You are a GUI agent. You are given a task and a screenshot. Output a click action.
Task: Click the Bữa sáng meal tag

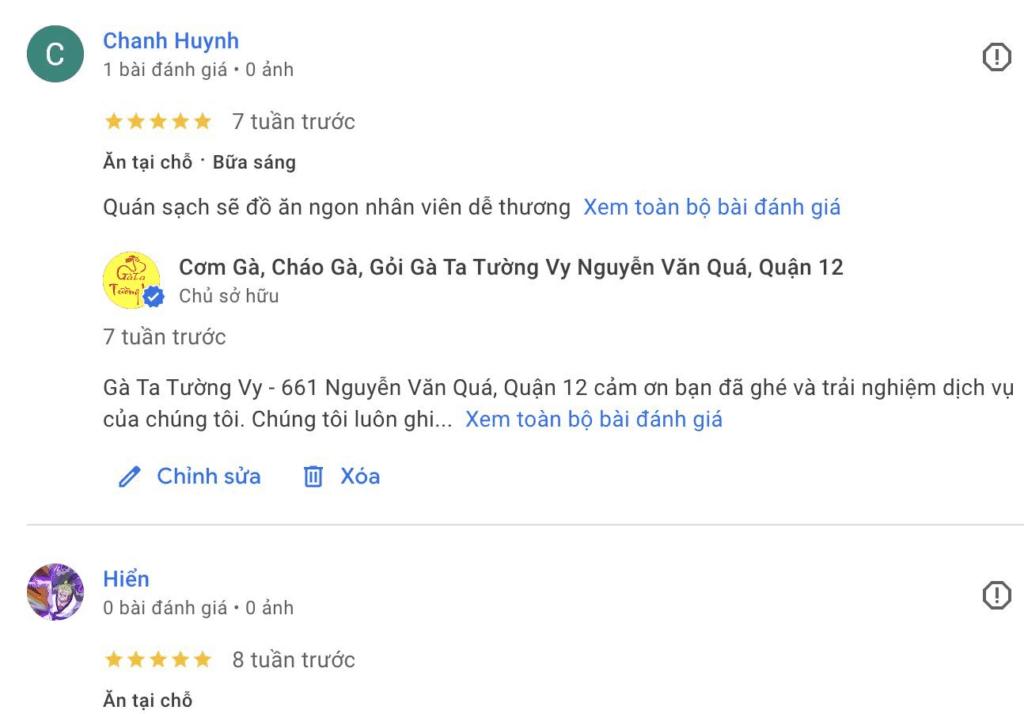point(254,162)
